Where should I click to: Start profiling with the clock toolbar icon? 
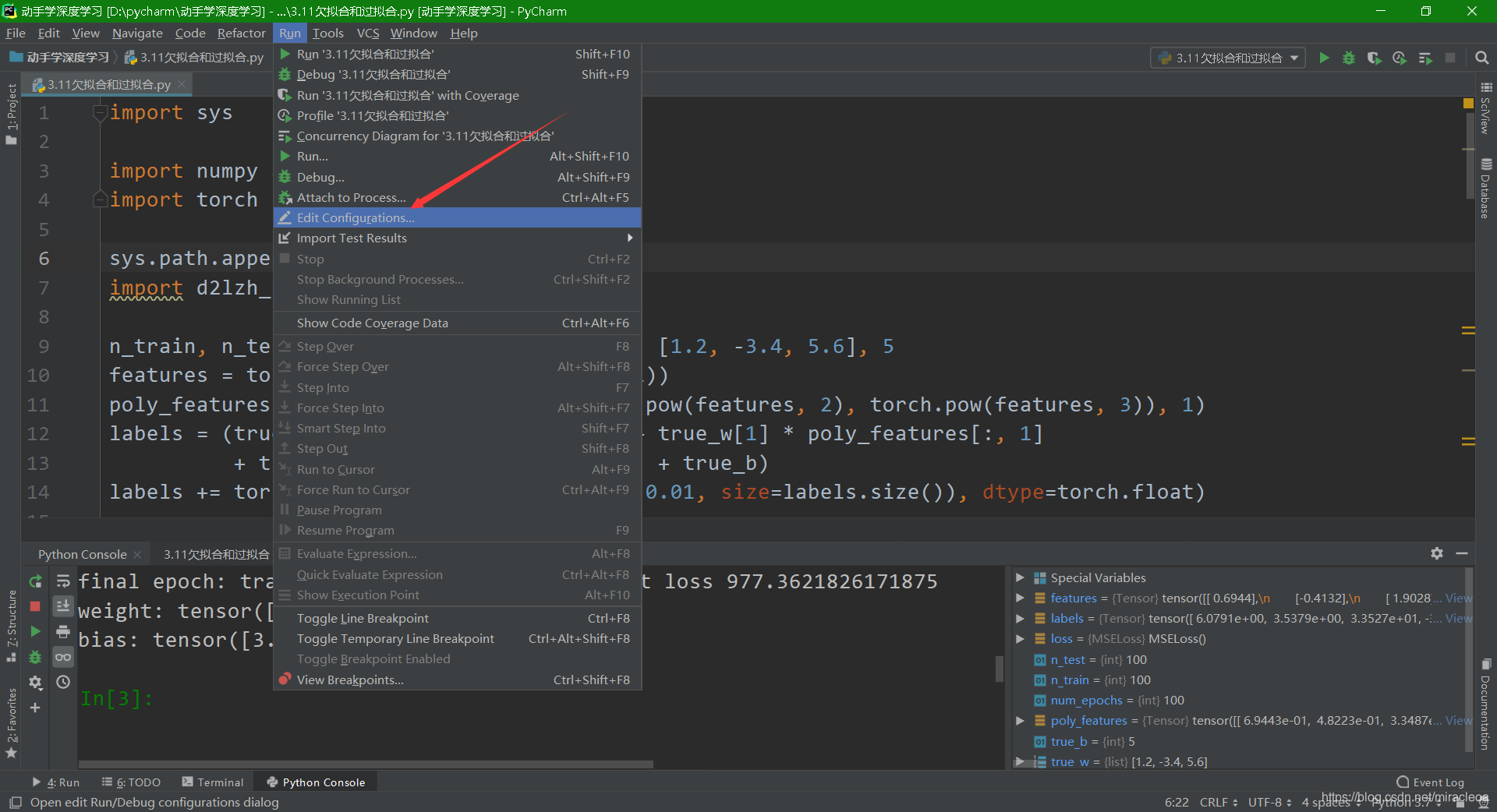click(1400, 58)
